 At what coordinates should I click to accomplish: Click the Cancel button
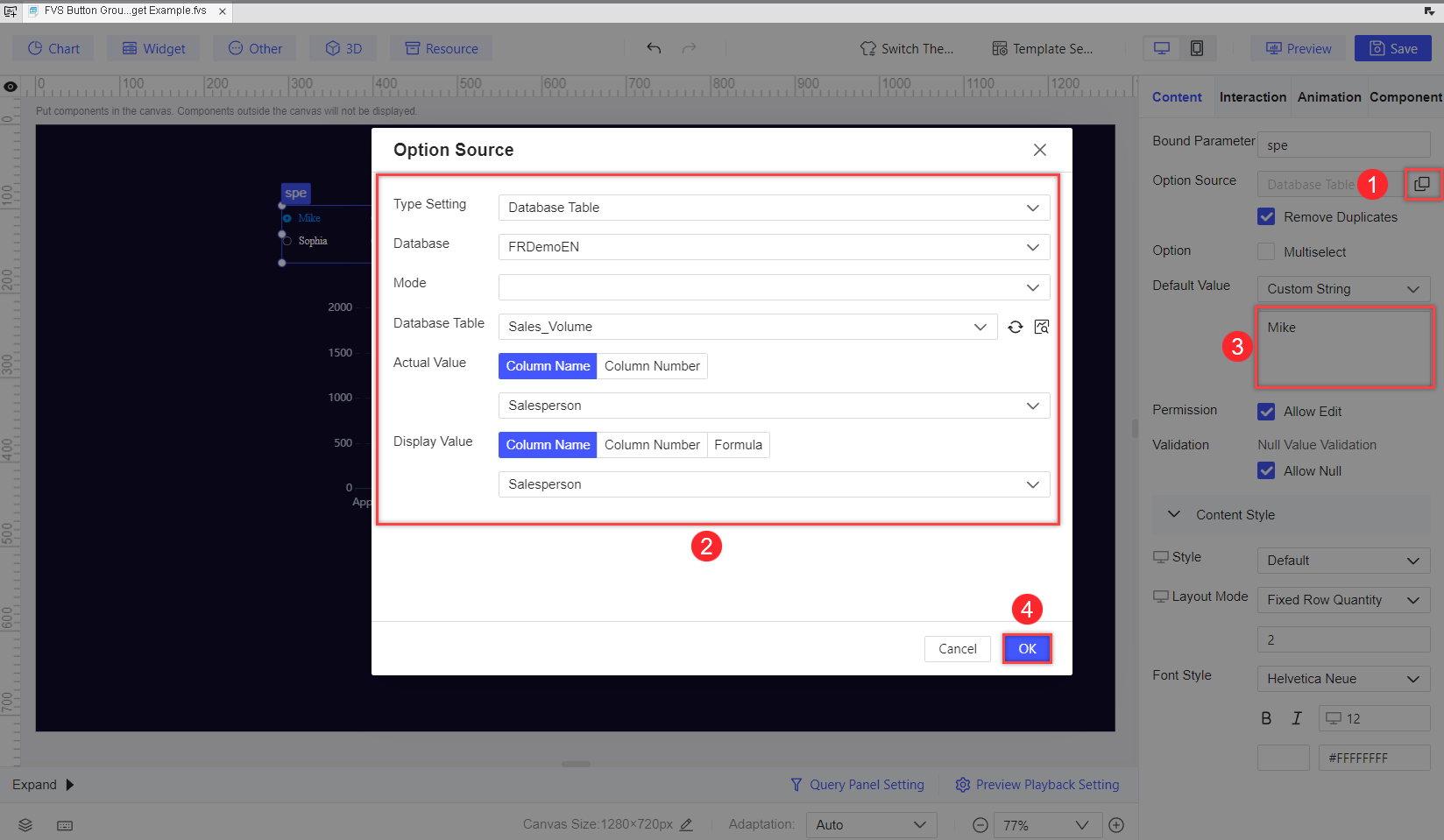[x=958, y=649]
